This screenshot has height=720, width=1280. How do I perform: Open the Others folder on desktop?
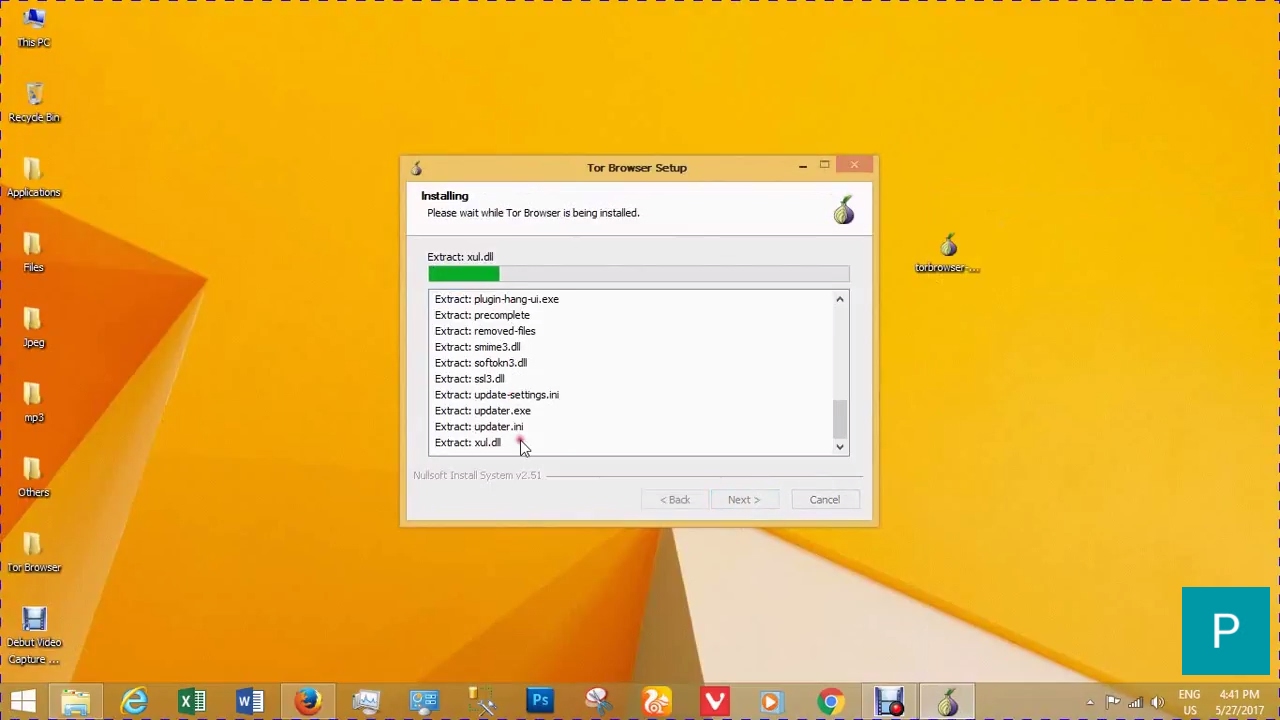pyautogui.click(x=33, y=478)
